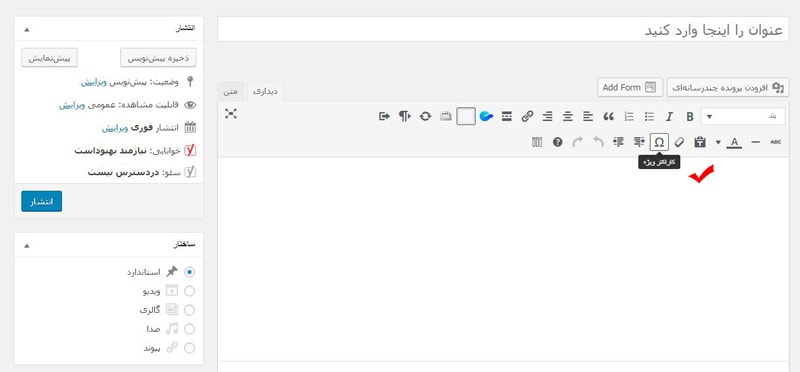Align text left

[588, 117]
